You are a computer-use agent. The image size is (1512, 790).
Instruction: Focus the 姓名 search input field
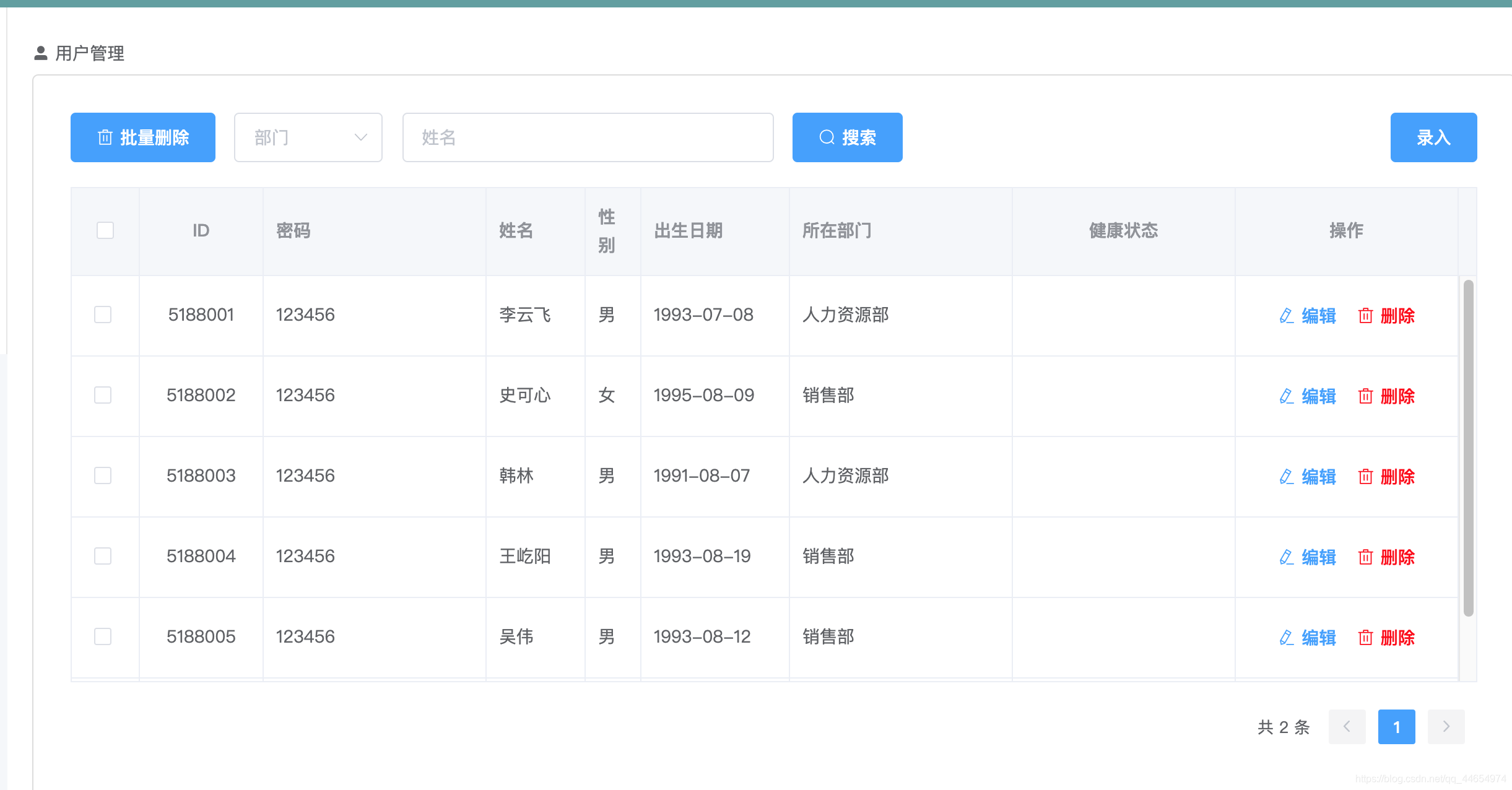[x=588, y=137]
